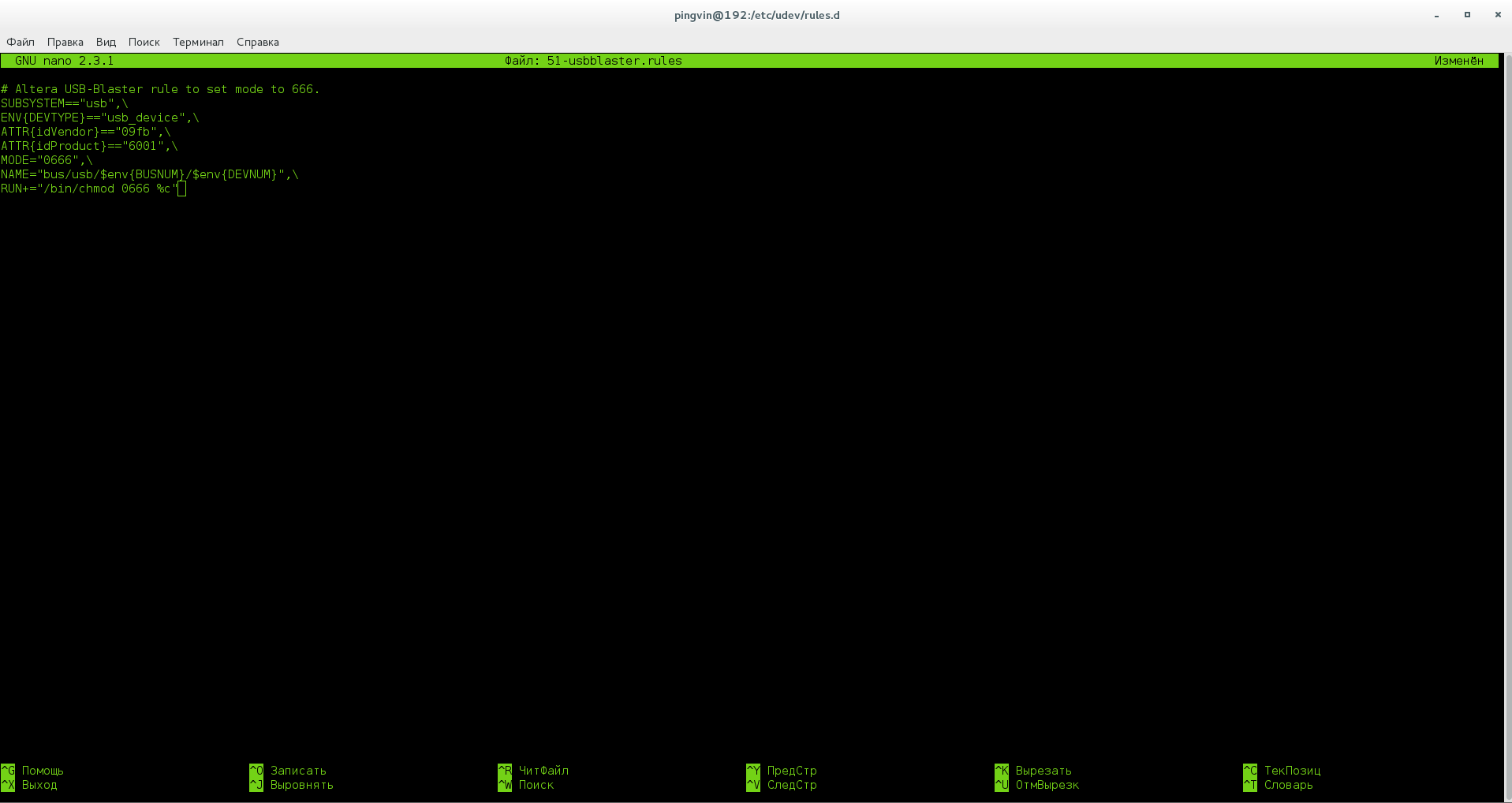The image size is (1512, 803).
Task: Close the terminal window
Action: click(1498, 15)
